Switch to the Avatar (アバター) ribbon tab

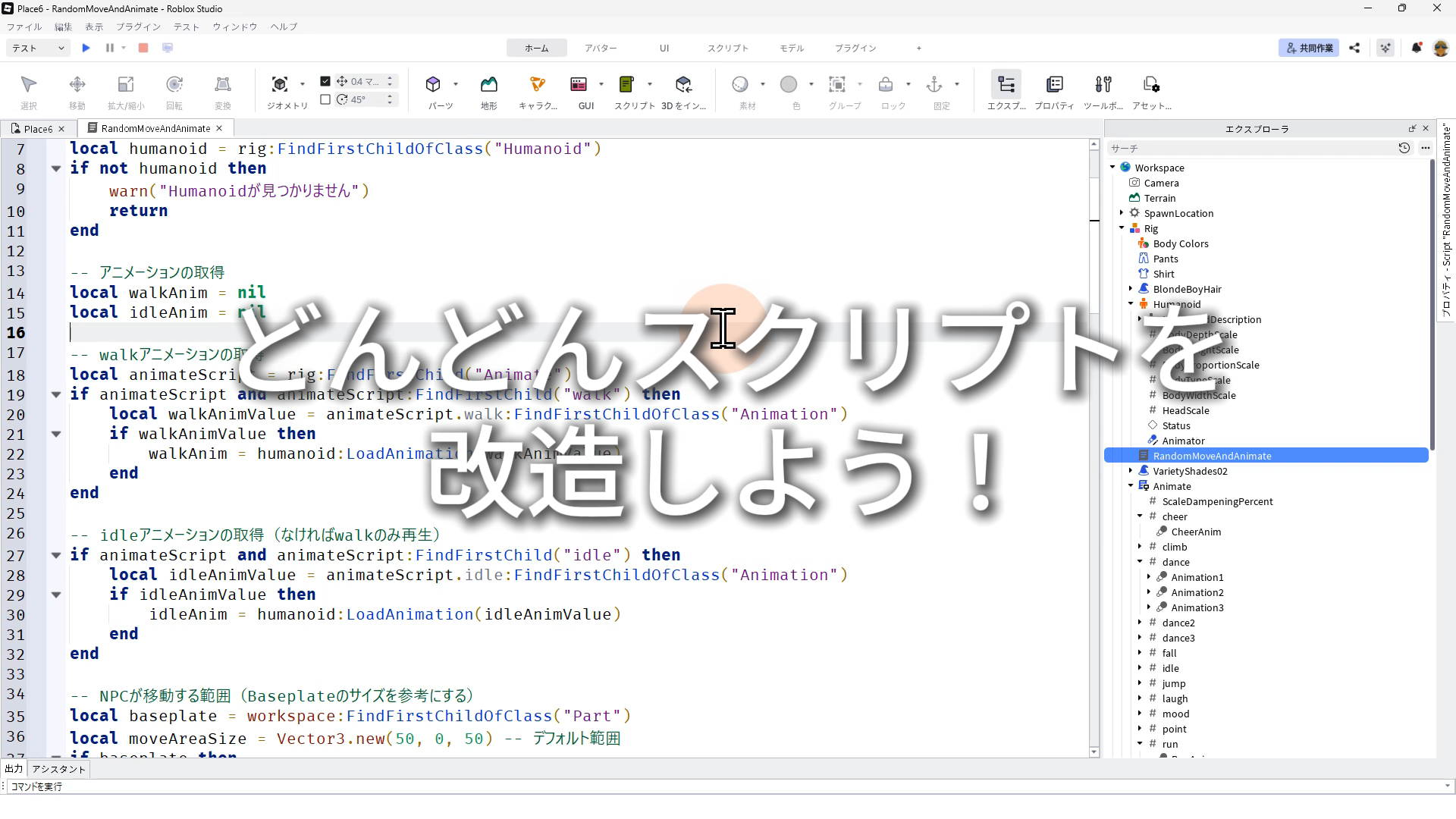pyautogui.click(x=600, y=48)
